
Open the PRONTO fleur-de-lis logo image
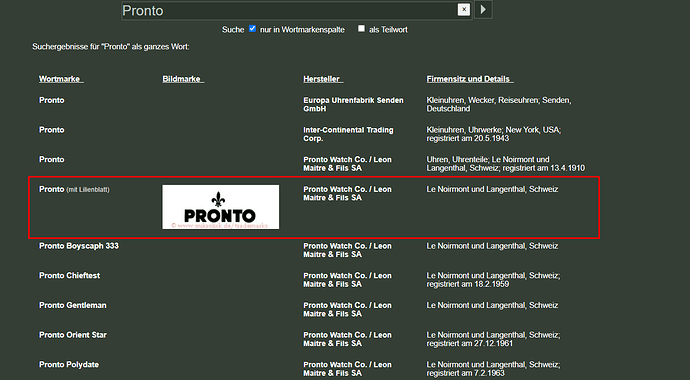point(220,207)
